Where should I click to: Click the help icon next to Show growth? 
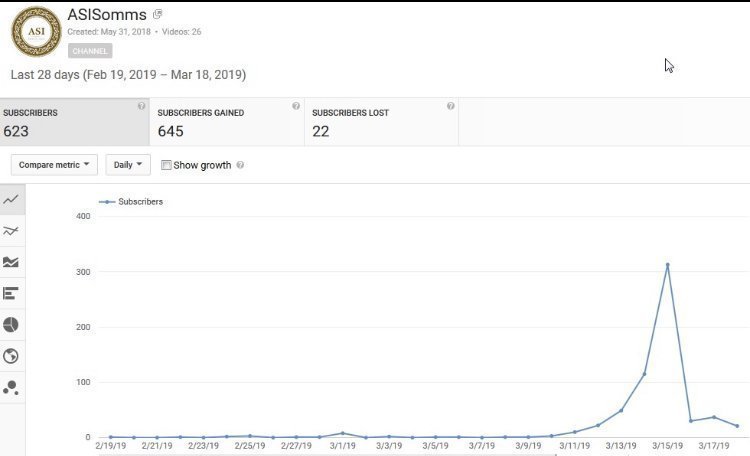pos(240,165)
